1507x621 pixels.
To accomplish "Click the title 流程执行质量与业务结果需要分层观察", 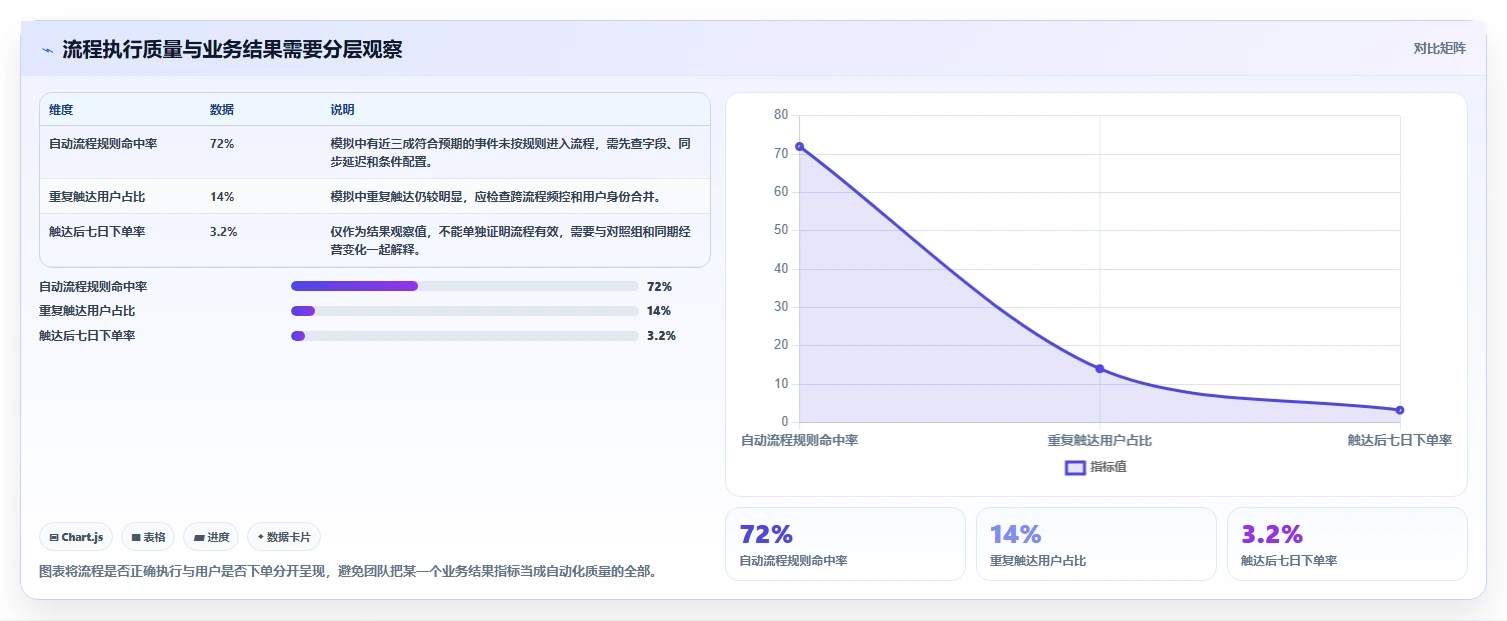I will pos(232,49).
